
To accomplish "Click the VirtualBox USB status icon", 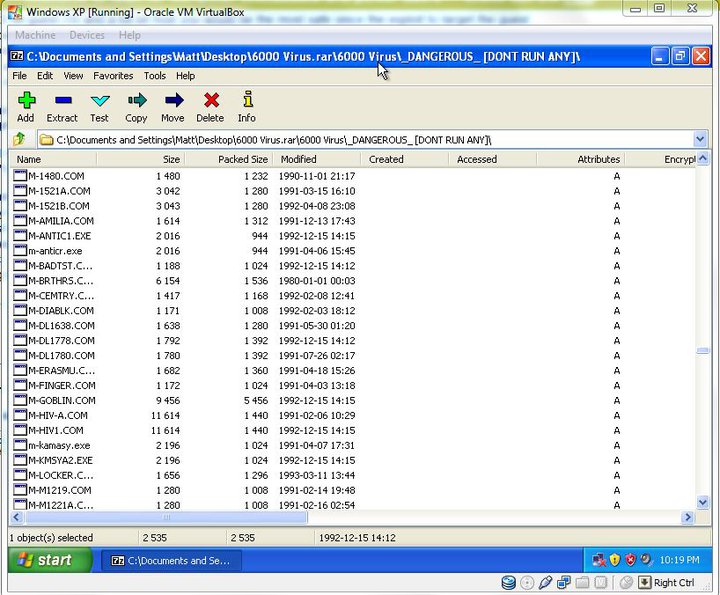I will click(545, 583).
